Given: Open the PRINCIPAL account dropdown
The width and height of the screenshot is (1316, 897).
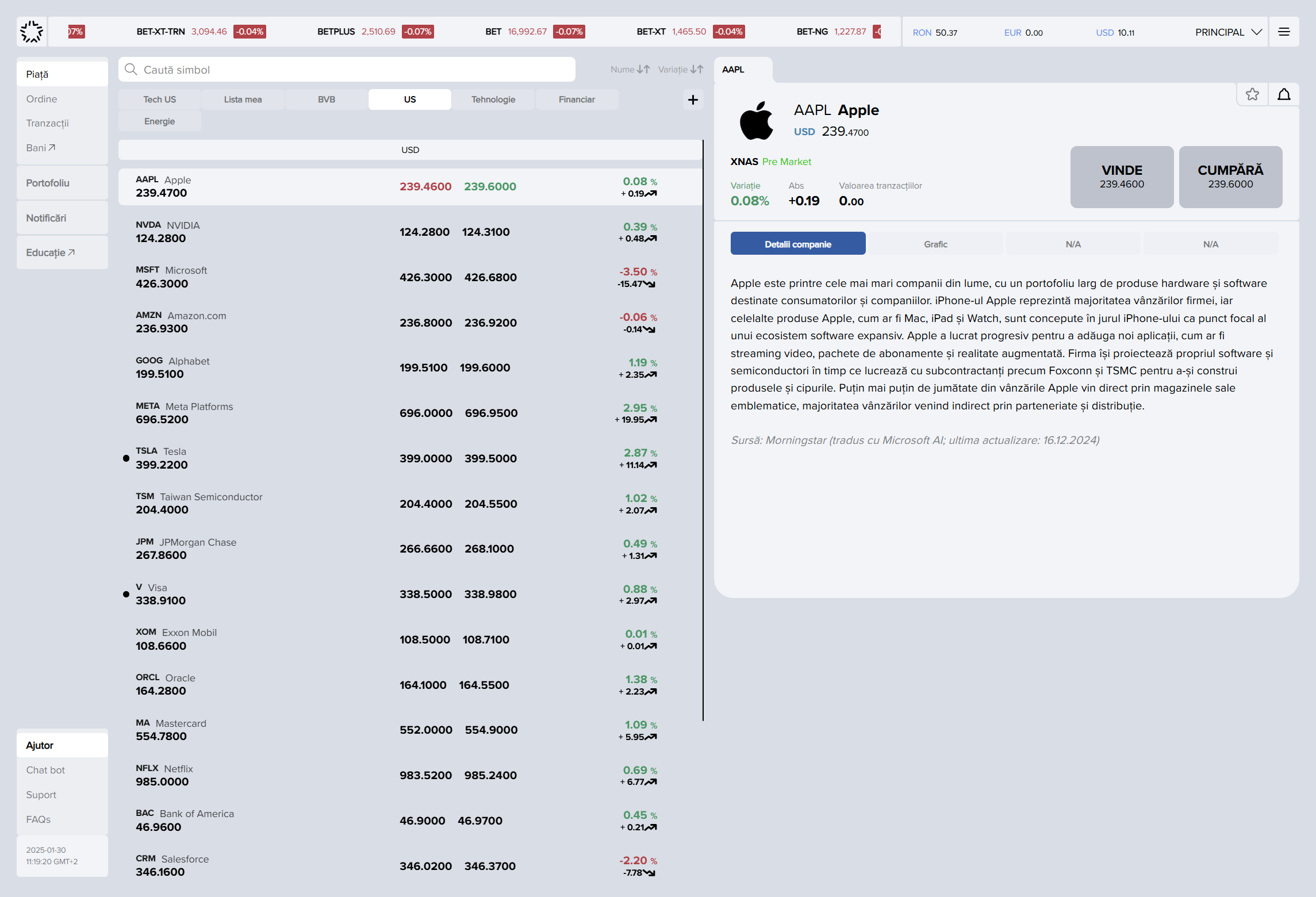Looking at the screenshot, I should click(x=1228, y=32).
